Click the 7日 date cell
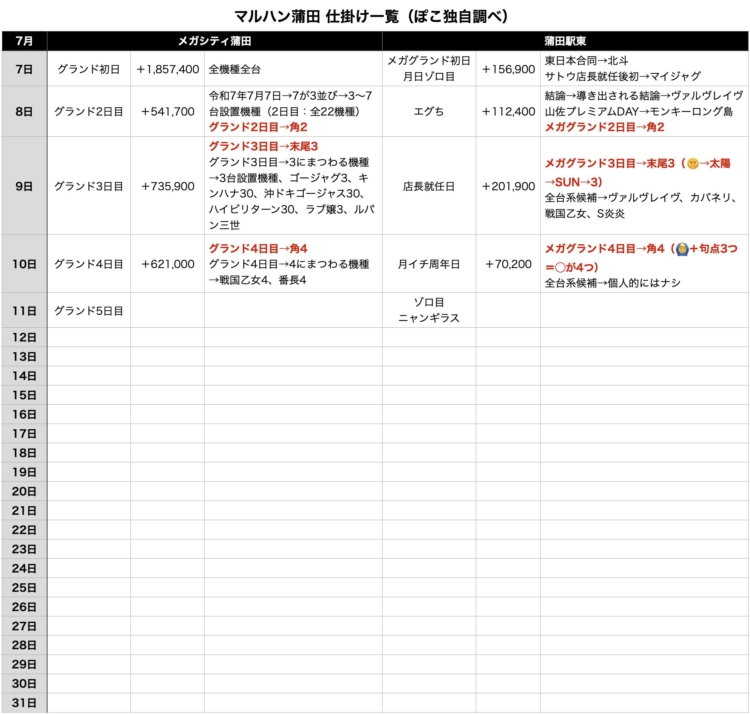750x714 pixels. tap(24, 69)
